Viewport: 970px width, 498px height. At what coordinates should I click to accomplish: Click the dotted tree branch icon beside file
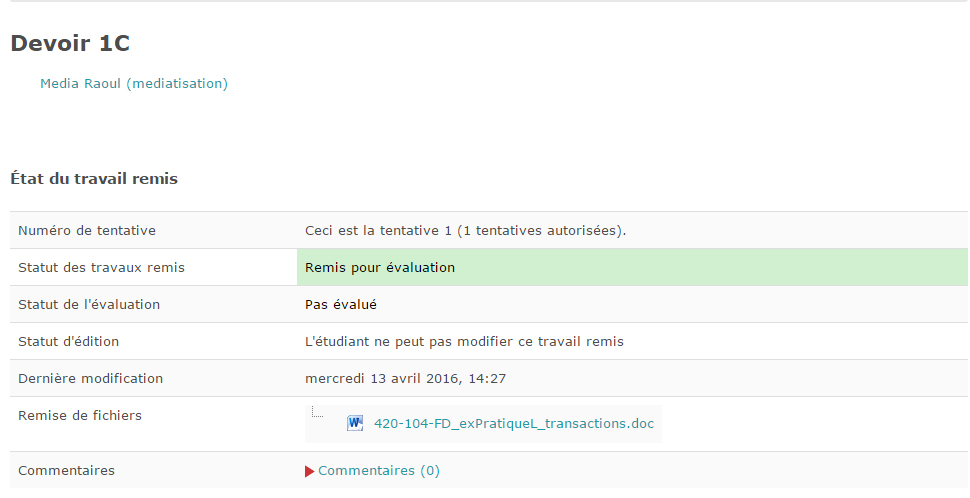[x=317, y=412]
